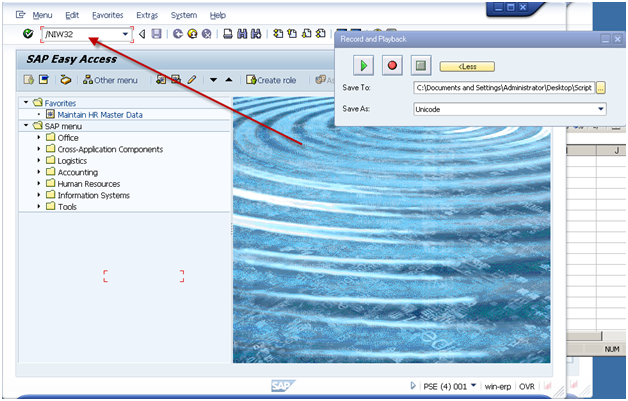This screenshot has height=401, width=628.
Task: Click the status bar triangle before PSE
Action: click(413, 386)
